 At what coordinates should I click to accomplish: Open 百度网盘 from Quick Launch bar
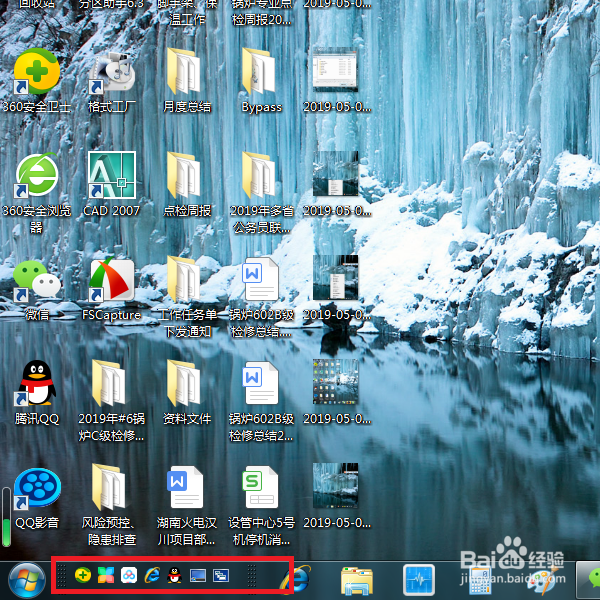[x=129, y=575]
